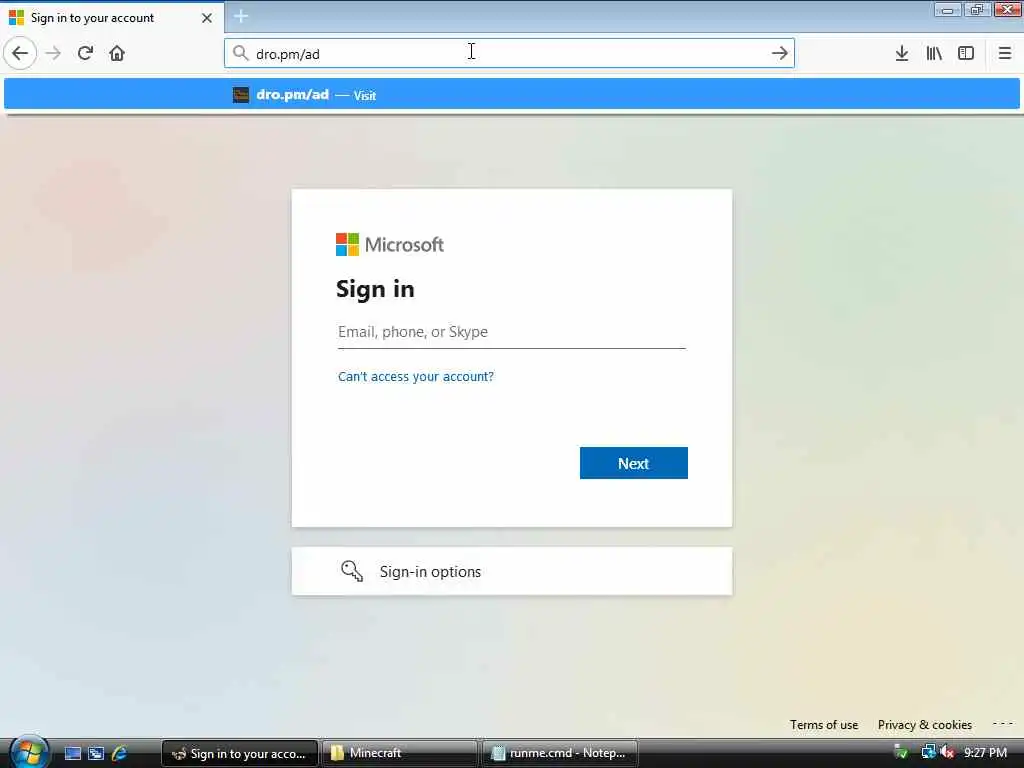Switch to the Firefox sign-in taskbar button

(x=240, y=753)
